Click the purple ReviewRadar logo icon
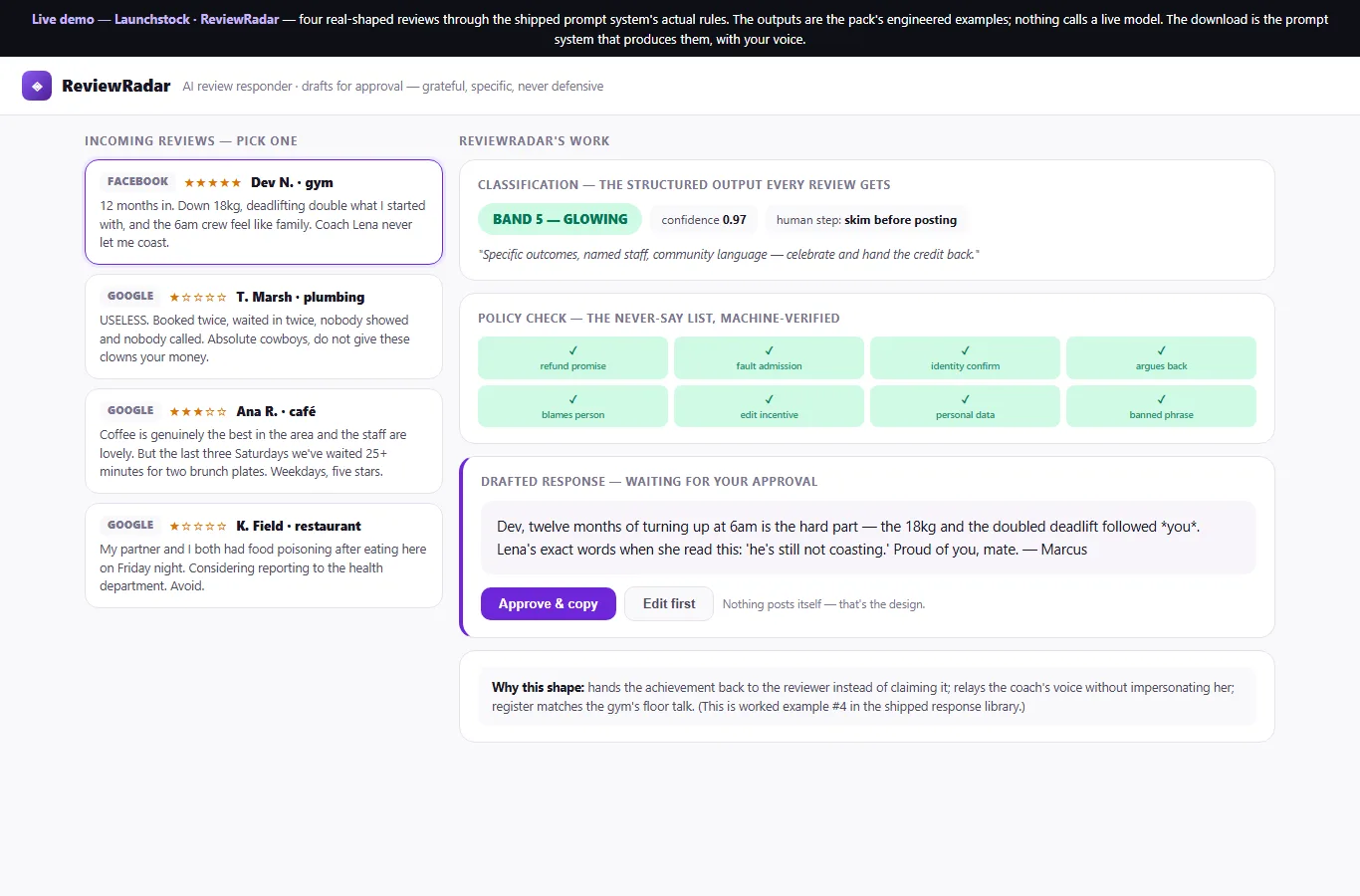This screenshot has height=896, width=1360. (x=37, y=86)
